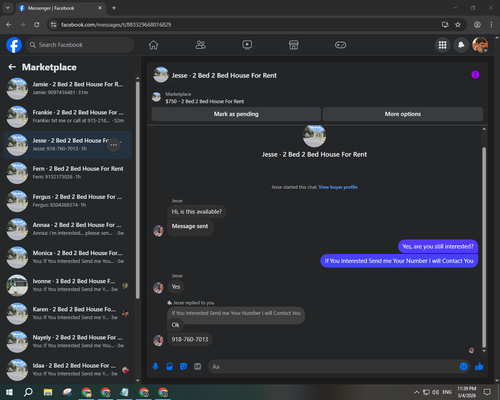Click the 918-760-7013 message bubble

coord(190,339)
